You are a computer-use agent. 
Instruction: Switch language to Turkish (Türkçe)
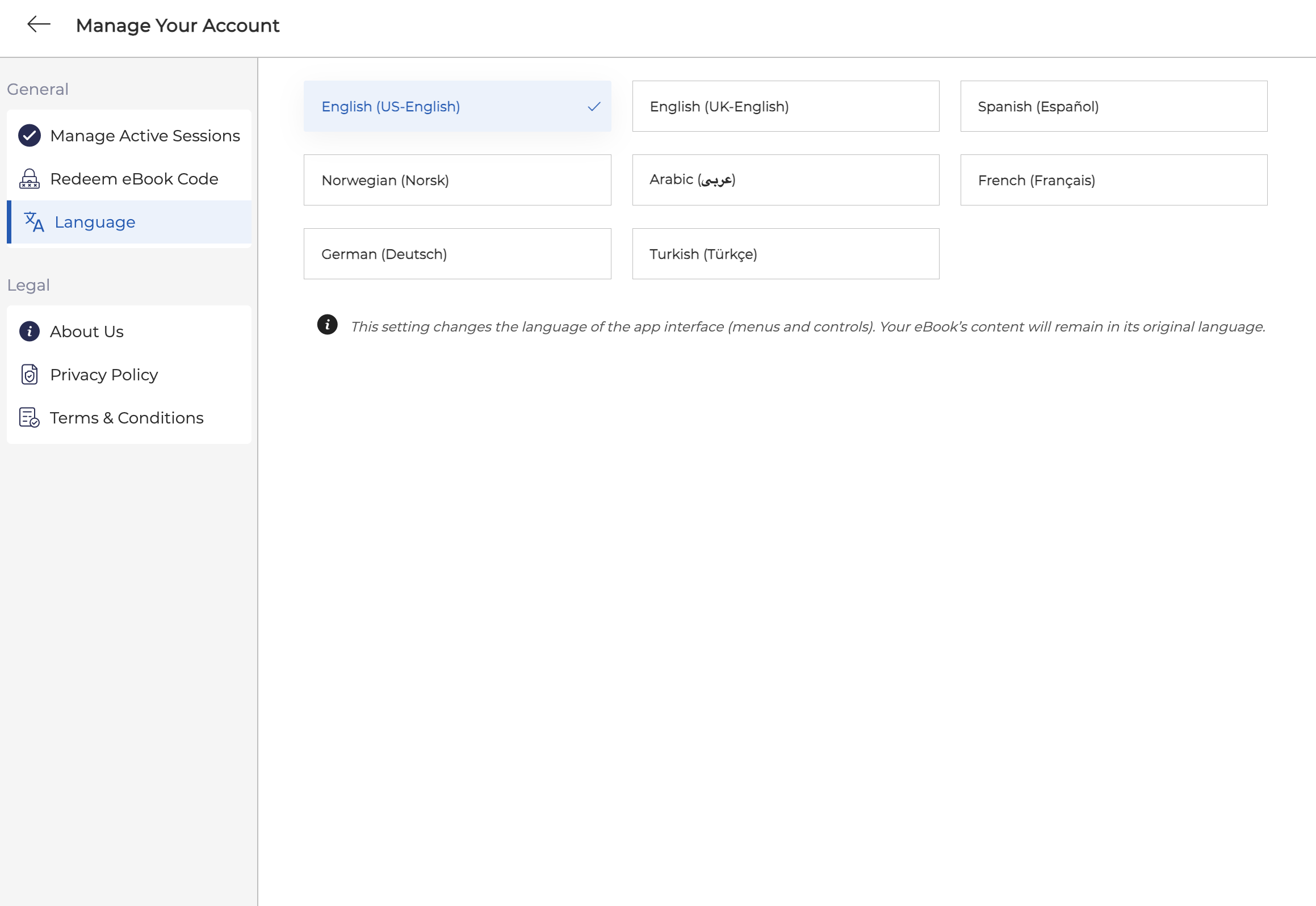[785, 254]
